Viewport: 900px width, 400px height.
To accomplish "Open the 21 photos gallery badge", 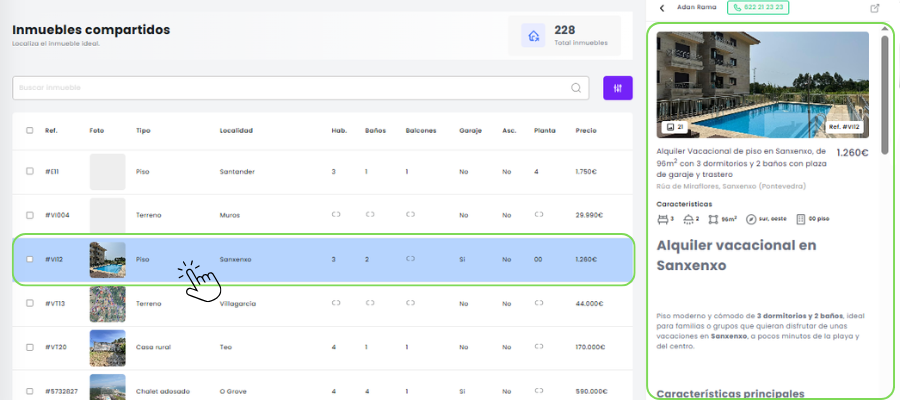I will pyautogui.click(x=674, y=127).
